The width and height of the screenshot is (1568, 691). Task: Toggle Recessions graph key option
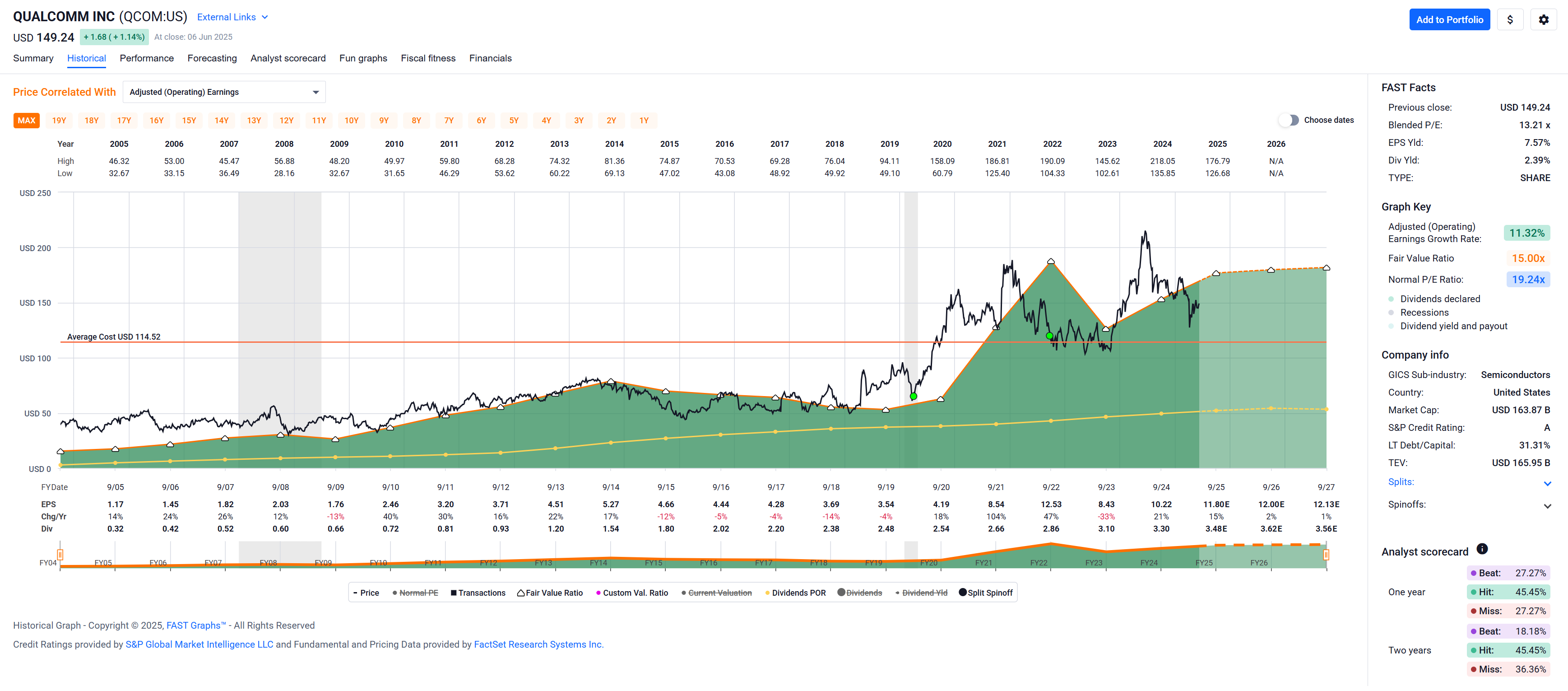(1391, 313)
